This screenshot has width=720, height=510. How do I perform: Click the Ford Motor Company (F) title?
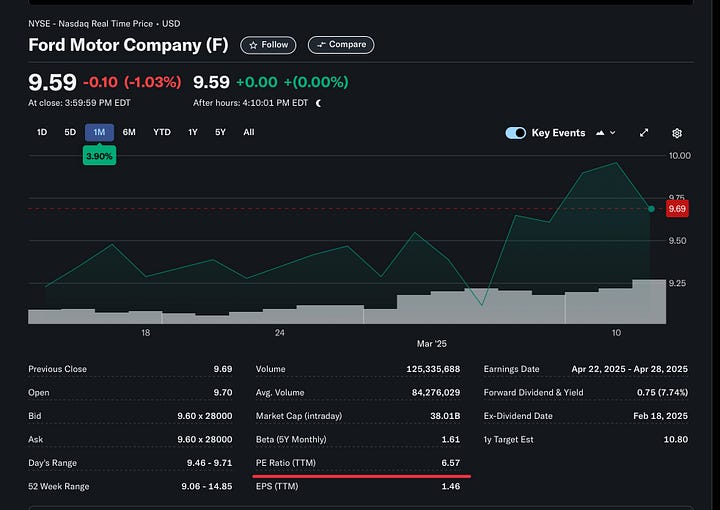coord(129,45)
